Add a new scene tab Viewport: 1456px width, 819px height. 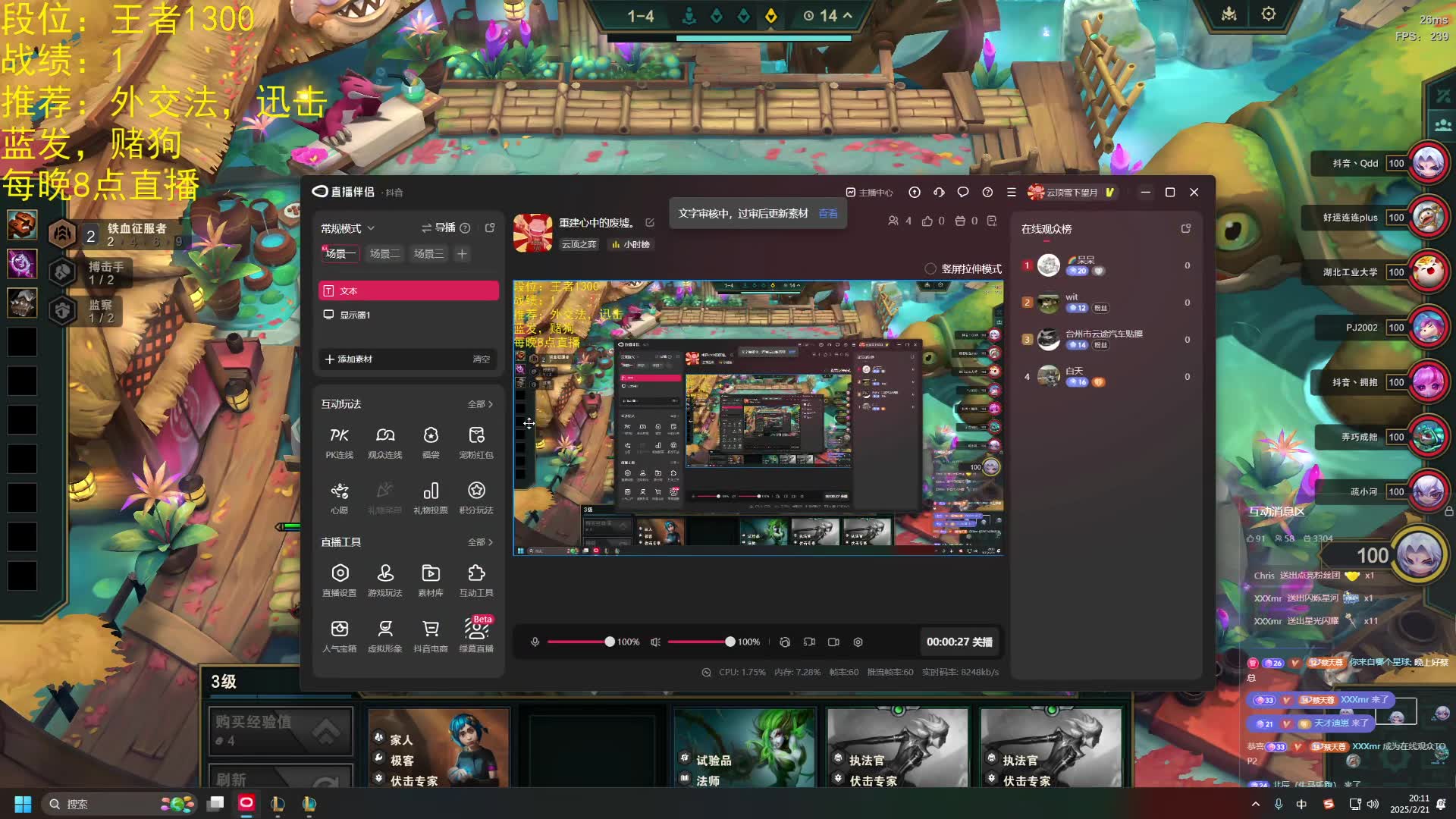462,253
